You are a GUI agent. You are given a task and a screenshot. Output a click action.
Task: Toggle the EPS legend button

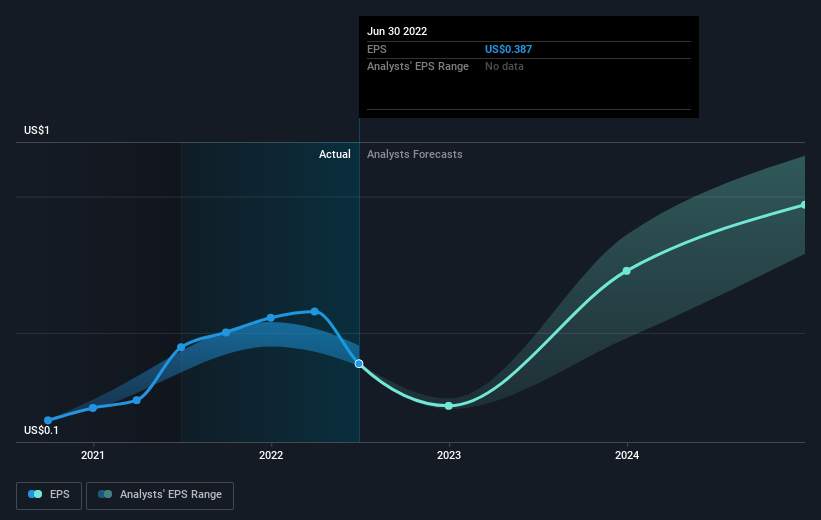coord(49,495)
